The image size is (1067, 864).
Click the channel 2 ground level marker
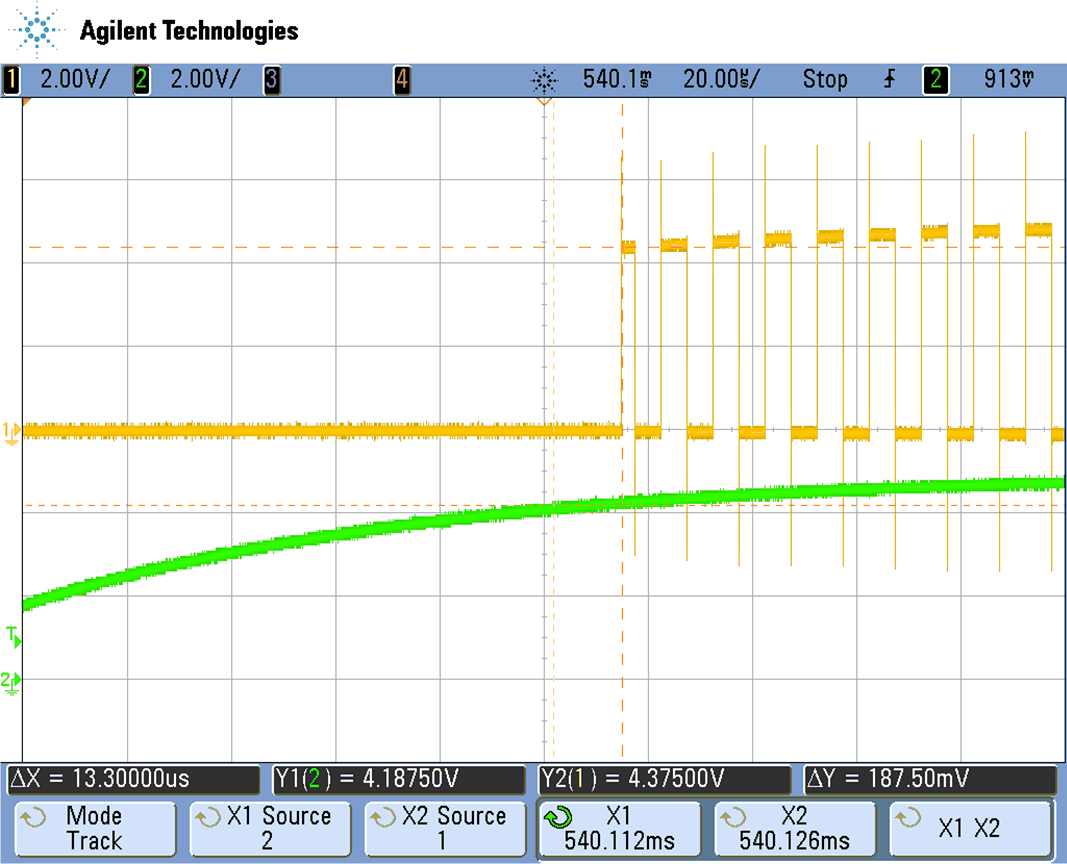12,681
